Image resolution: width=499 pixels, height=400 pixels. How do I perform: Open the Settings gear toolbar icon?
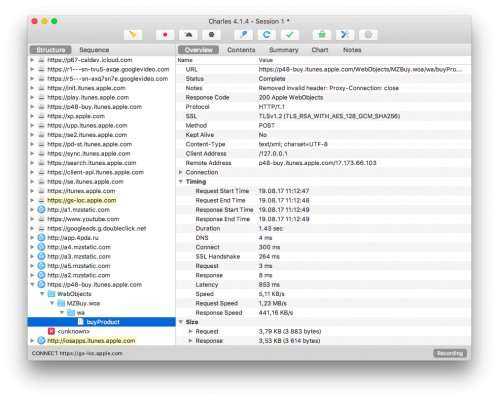(368, 35)
